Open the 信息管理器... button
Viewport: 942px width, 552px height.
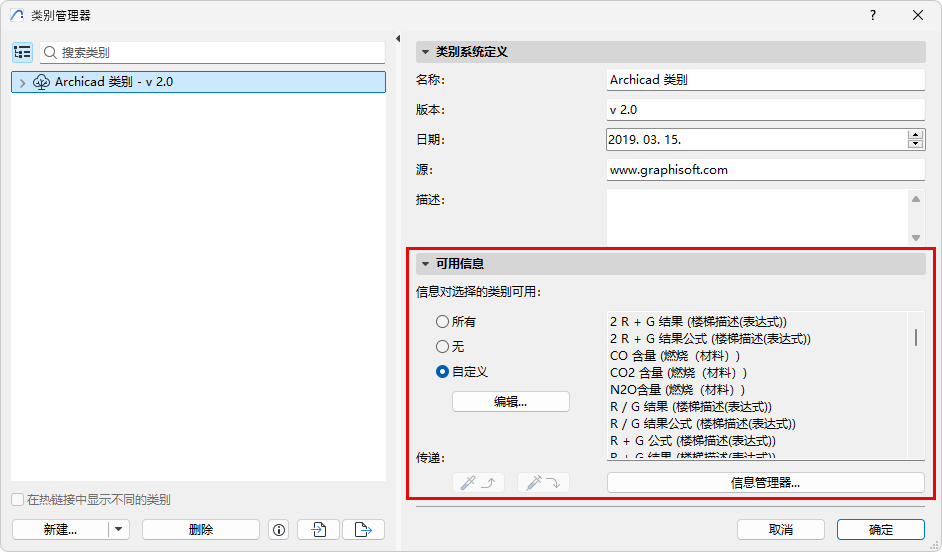[765, 482]
